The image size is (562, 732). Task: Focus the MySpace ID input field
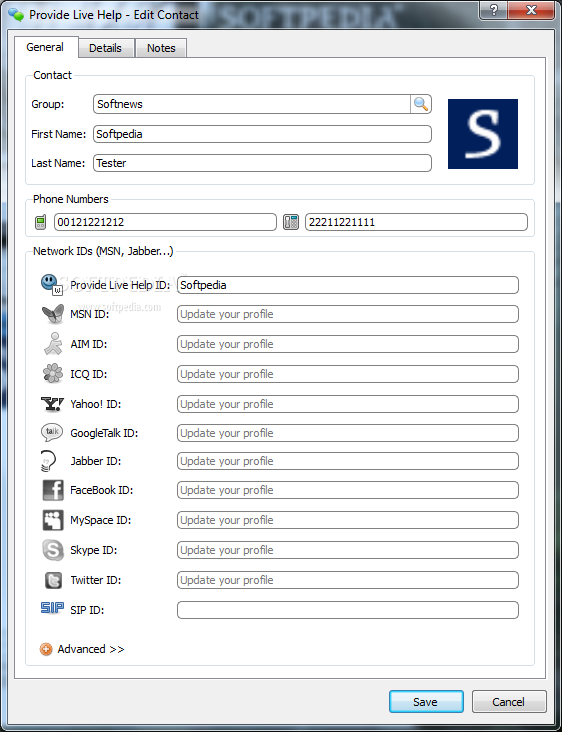pos(348,520)
